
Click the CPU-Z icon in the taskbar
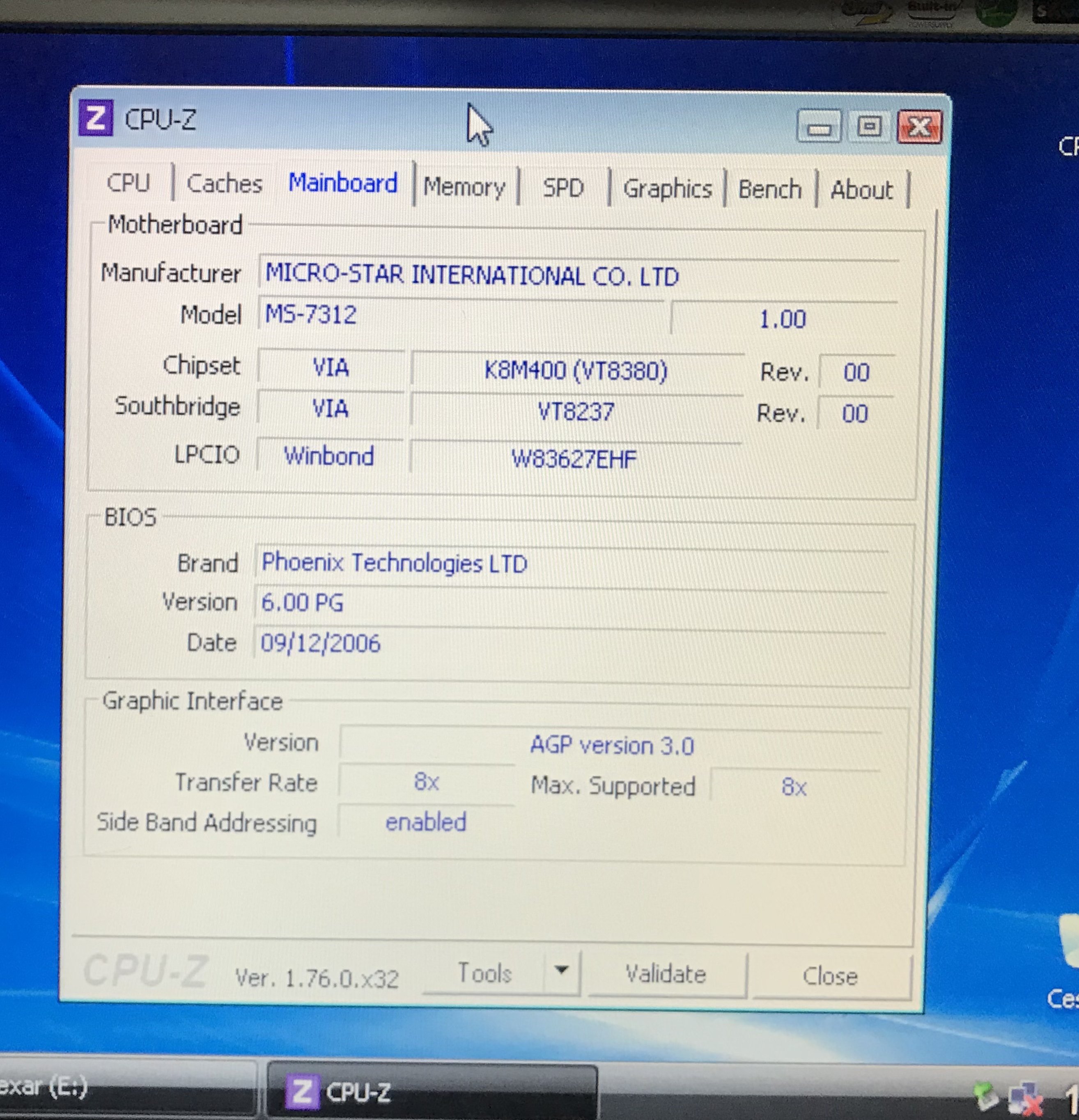tap(302, 1092)
